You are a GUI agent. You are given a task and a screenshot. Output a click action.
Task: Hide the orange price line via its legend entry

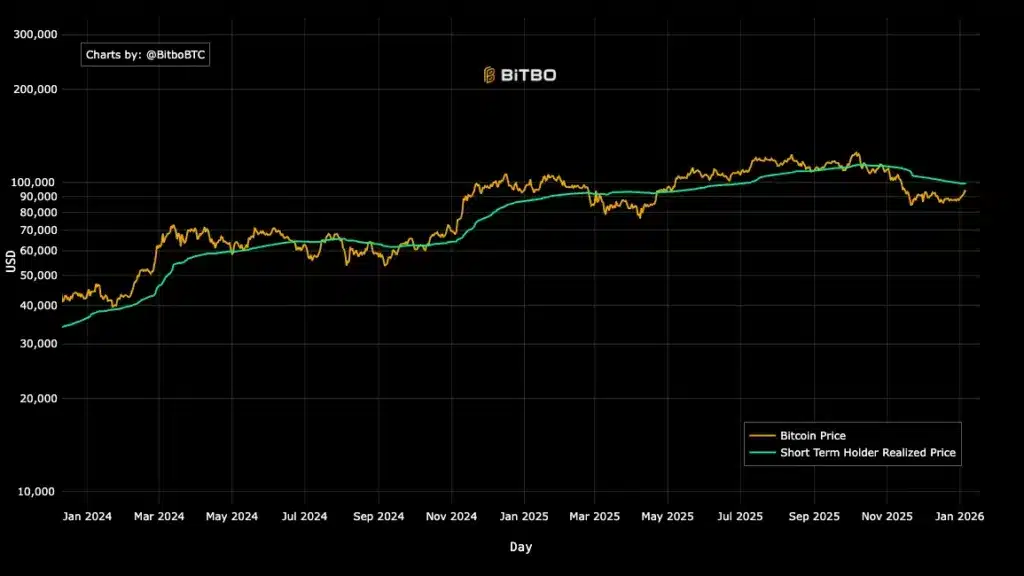tap(812, 435)
